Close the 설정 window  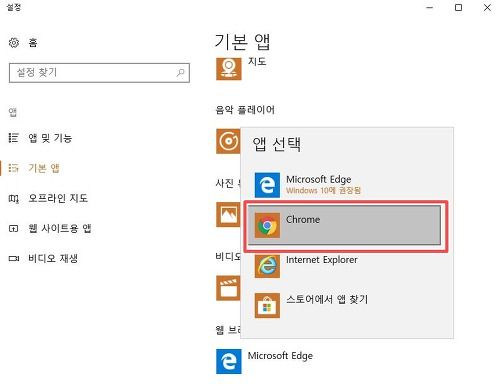click(x=487, y=7)
